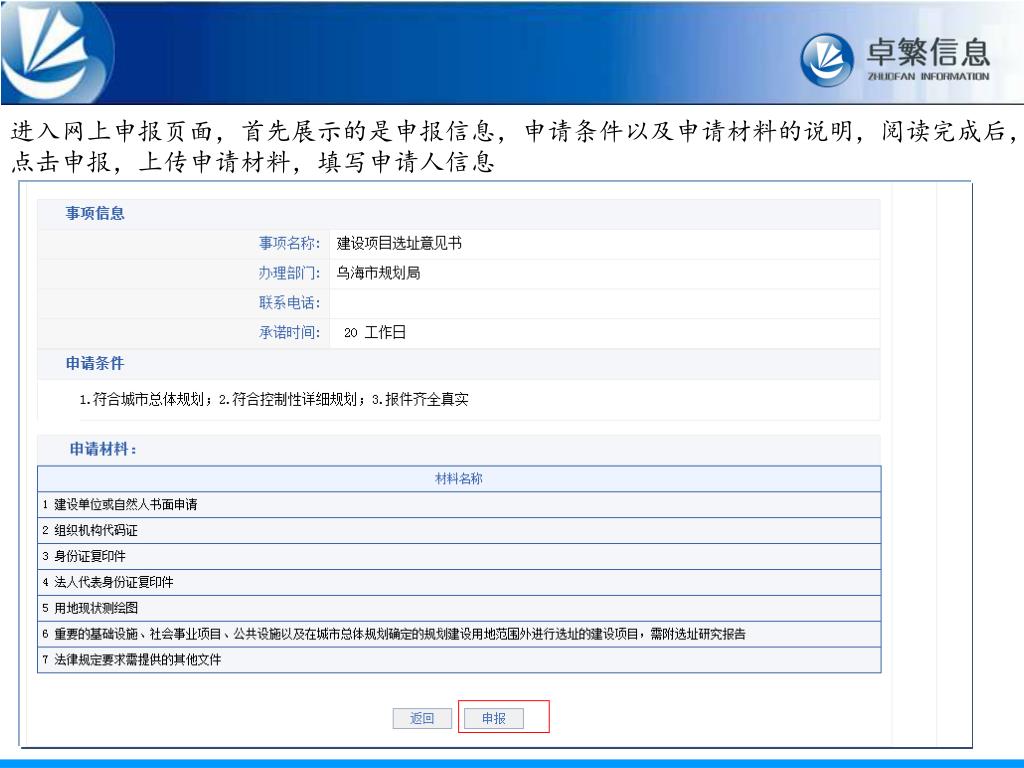Click the 材料名称 table header
This screenshot has height=768, width=1024.
459,479
